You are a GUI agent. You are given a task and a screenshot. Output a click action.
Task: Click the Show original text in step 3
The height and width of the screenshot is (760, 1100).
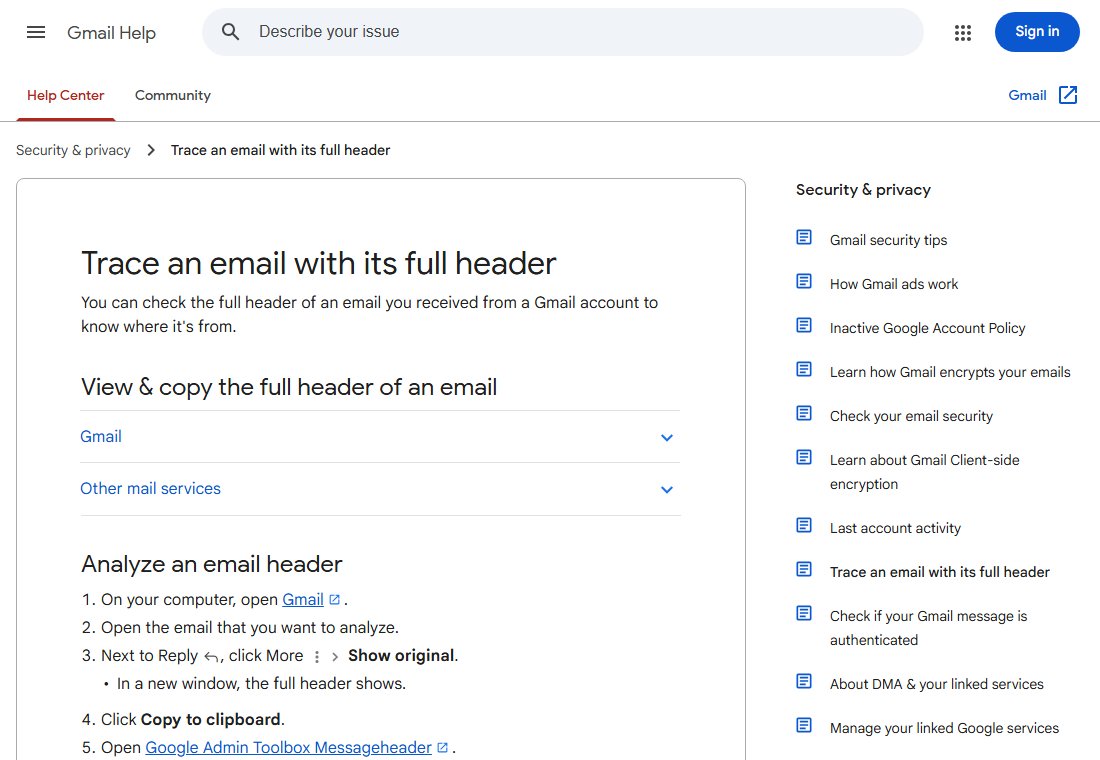pos(401,655)
